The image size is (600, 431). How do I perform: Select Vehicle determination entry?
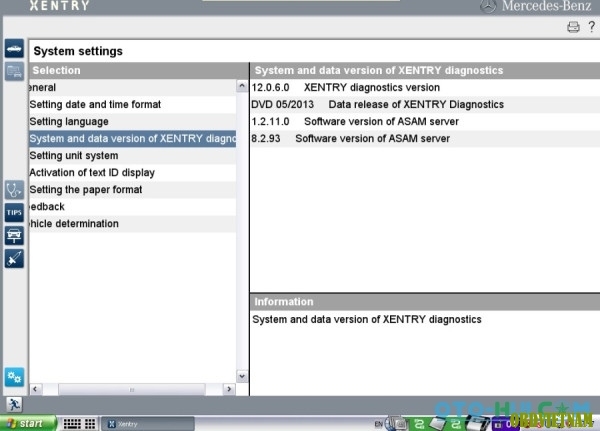click(132, 224)
